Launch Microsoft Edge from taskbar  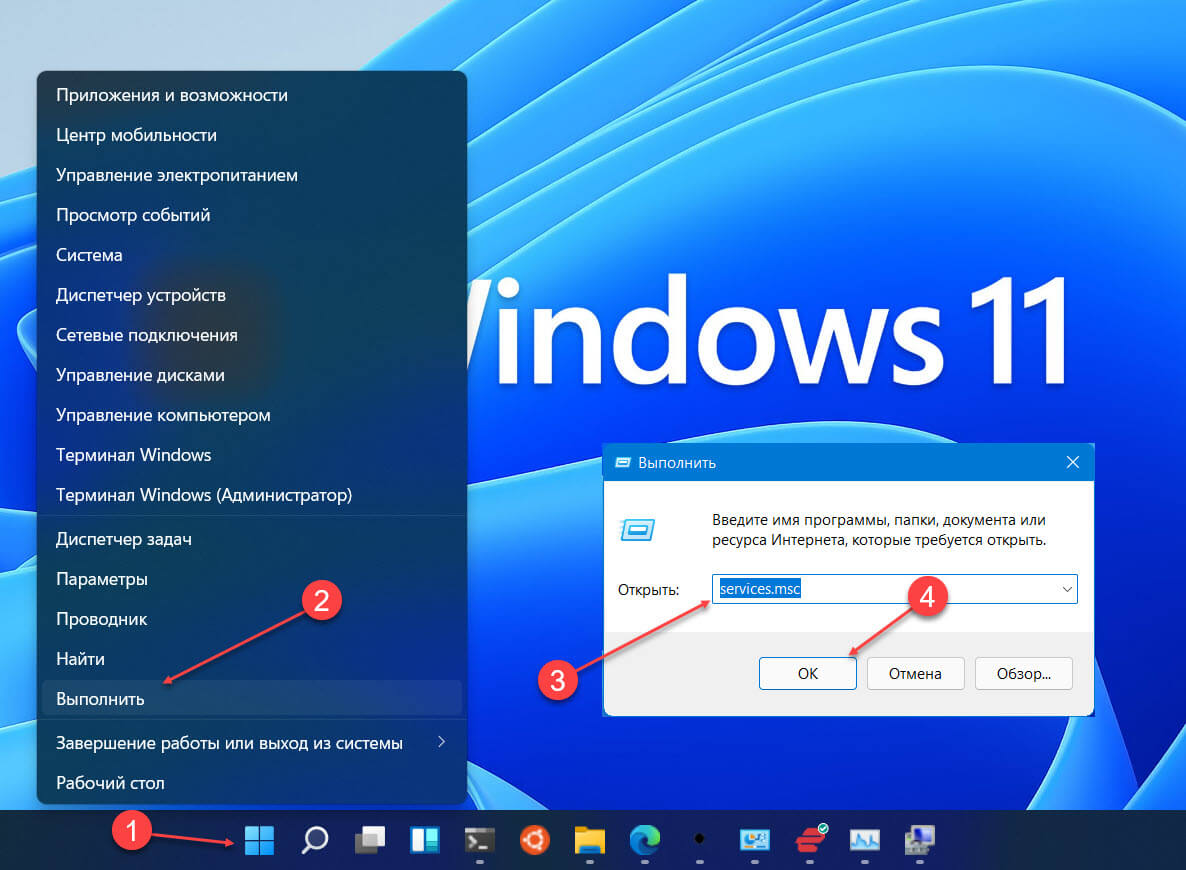pos(644,840)
